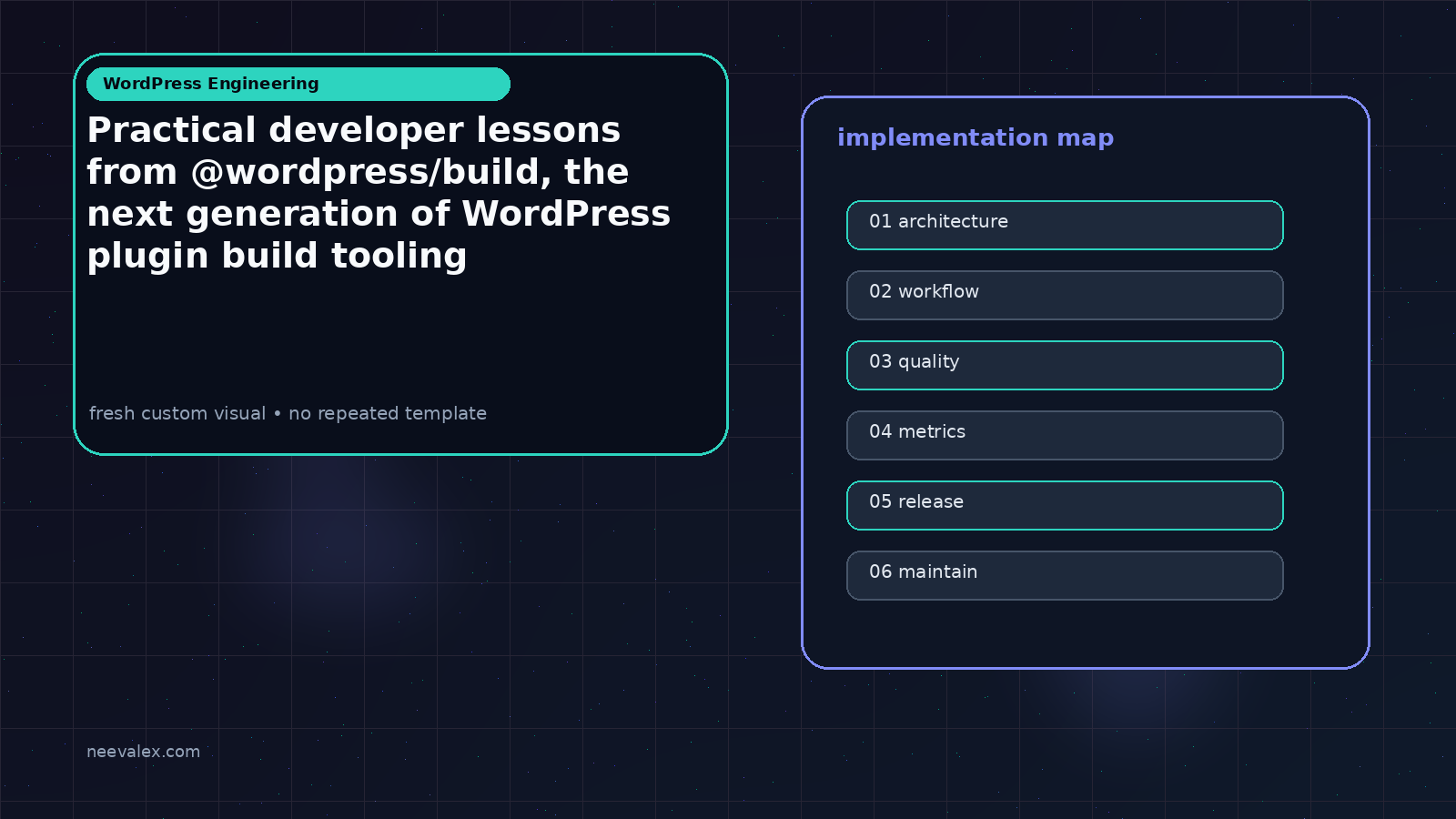Select the 06 maintain item
This screenshot has width=1456, height=819.
[1065, 575]
